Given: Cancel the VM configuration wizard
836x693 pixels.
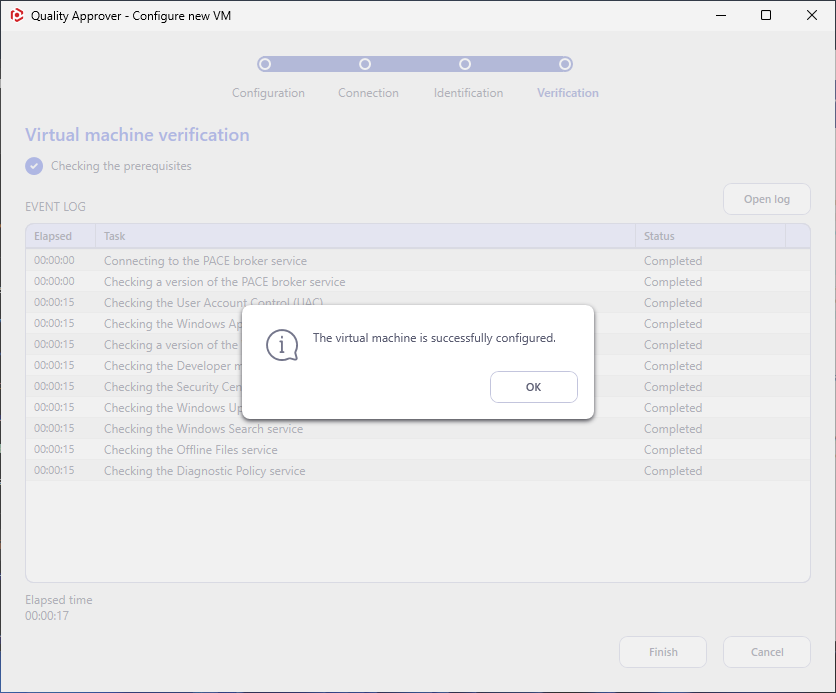Looking at the screenshot, I should (767, 652).
